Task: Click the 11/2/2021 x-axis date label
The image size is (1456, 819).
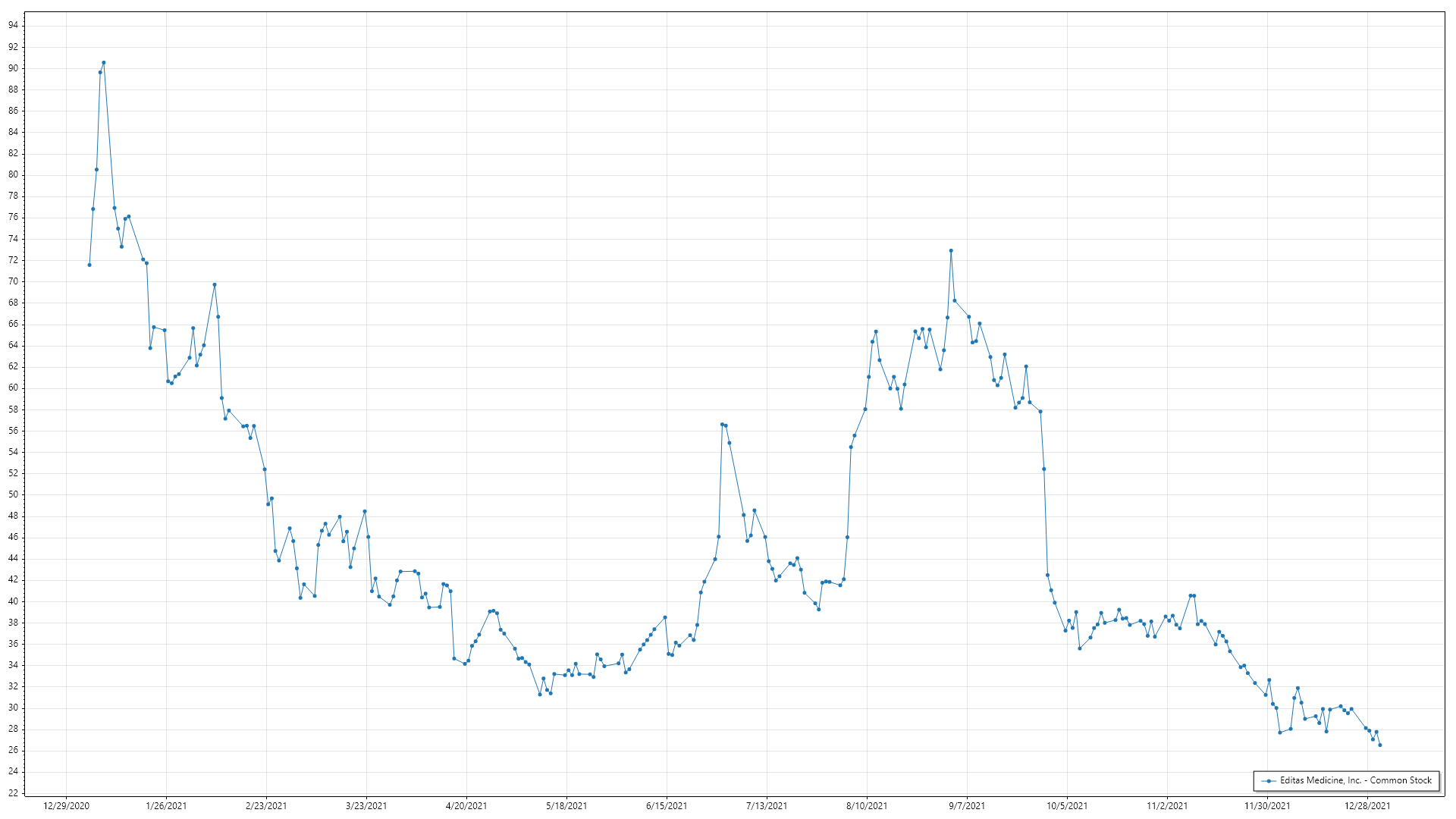Action: pyautogui.click(x=1167, y=806)
